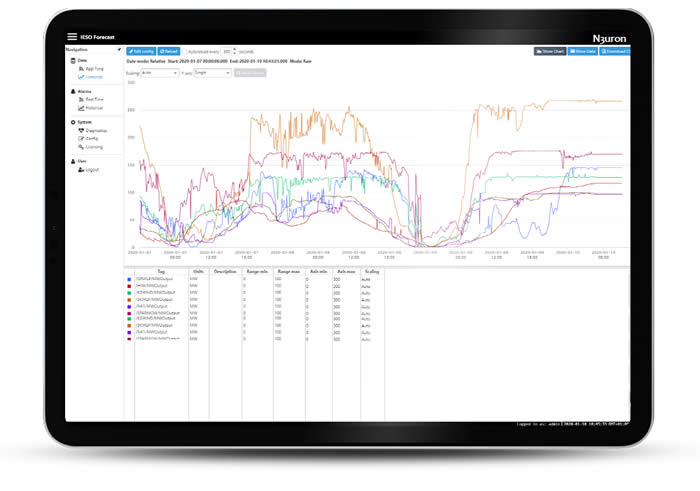Open Historical under Alarms

tap(95, 108)
